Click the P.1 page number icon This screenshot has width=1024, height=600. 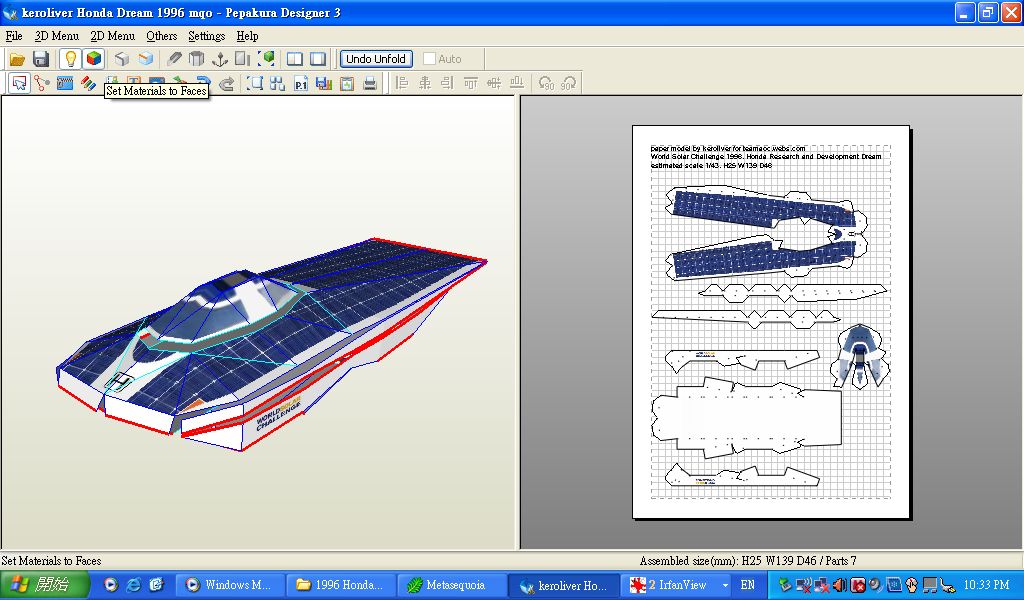click(x=300, y=83)
